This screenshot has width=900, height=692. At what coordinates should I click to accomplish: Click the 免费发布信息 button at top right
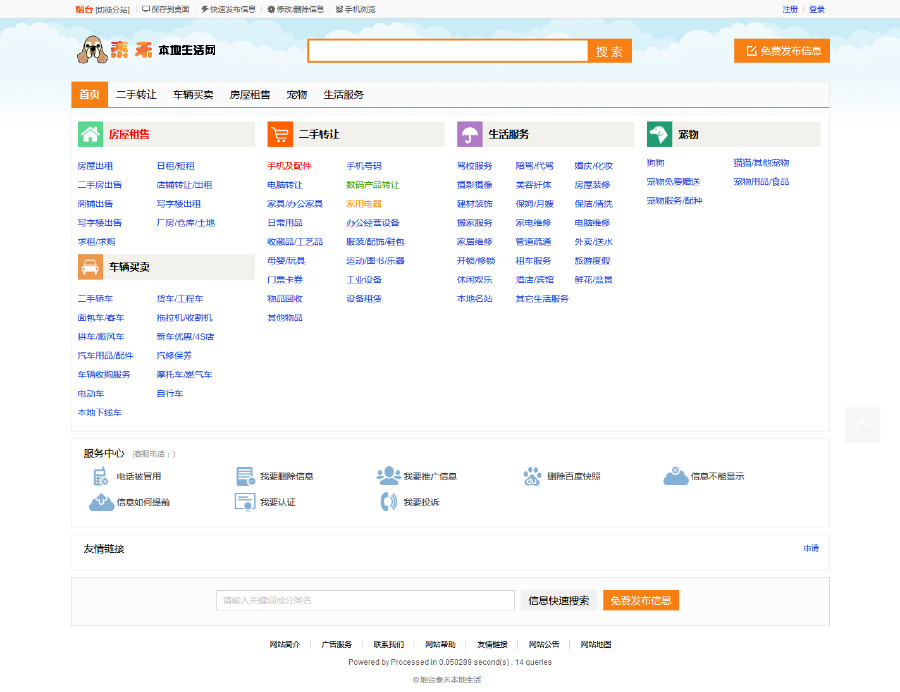tap(784, 50)
